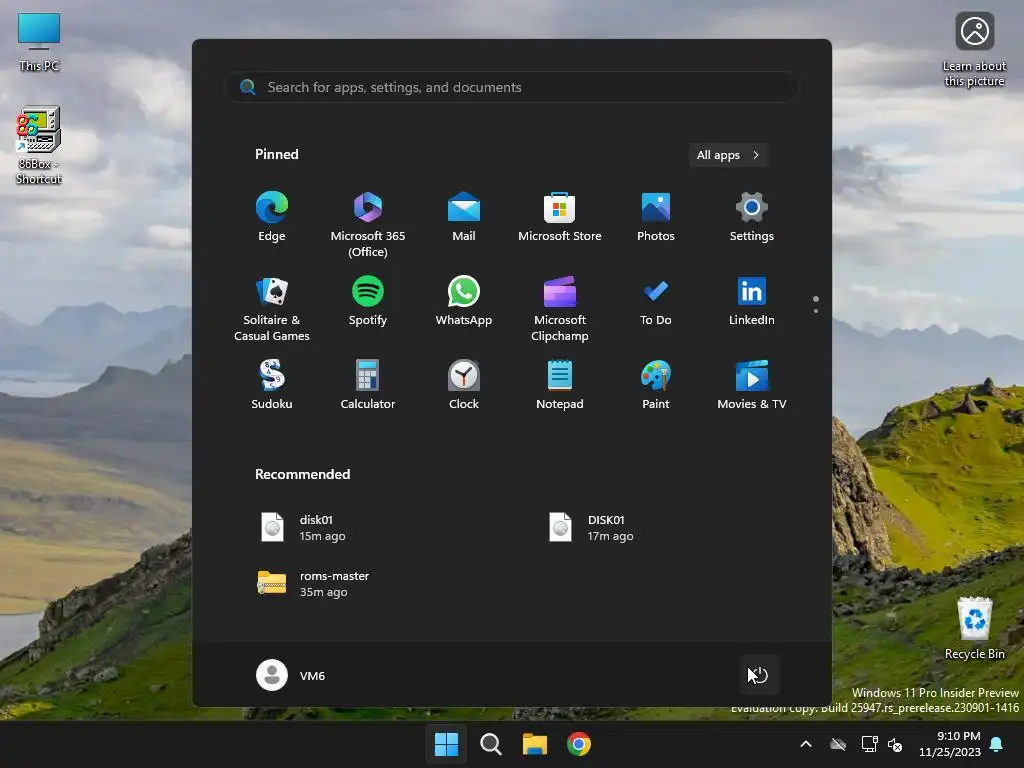Open the clock and date flyout

pos(950,744)
